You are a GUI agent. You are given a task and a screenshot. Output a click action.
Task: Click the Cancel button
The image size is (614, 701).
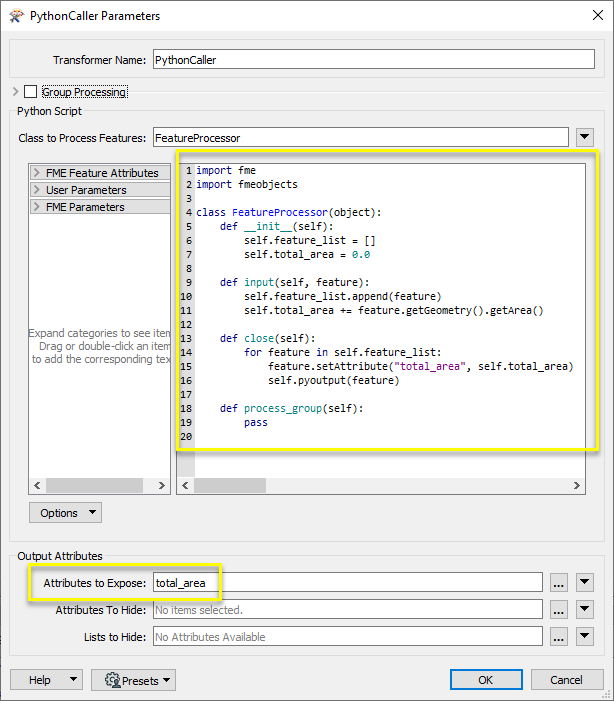coord(567,680)
